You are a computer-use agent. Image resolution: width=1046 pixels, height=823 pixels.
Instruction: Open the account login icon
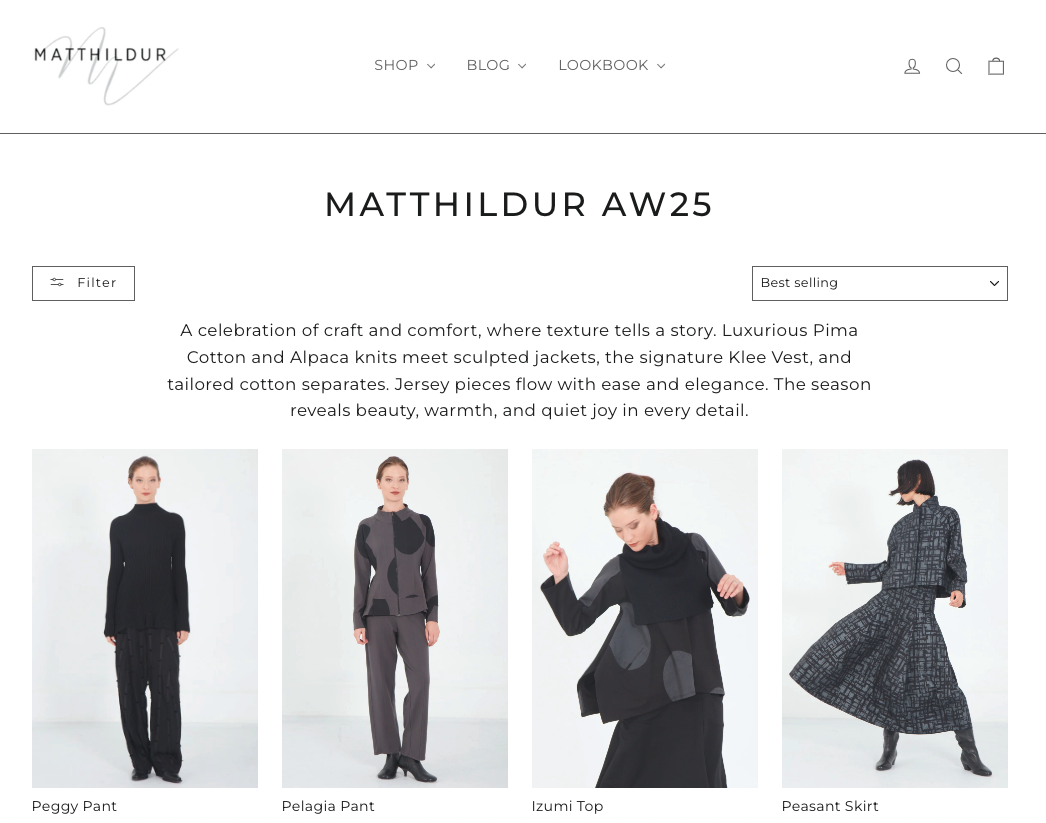coord(912,66)
